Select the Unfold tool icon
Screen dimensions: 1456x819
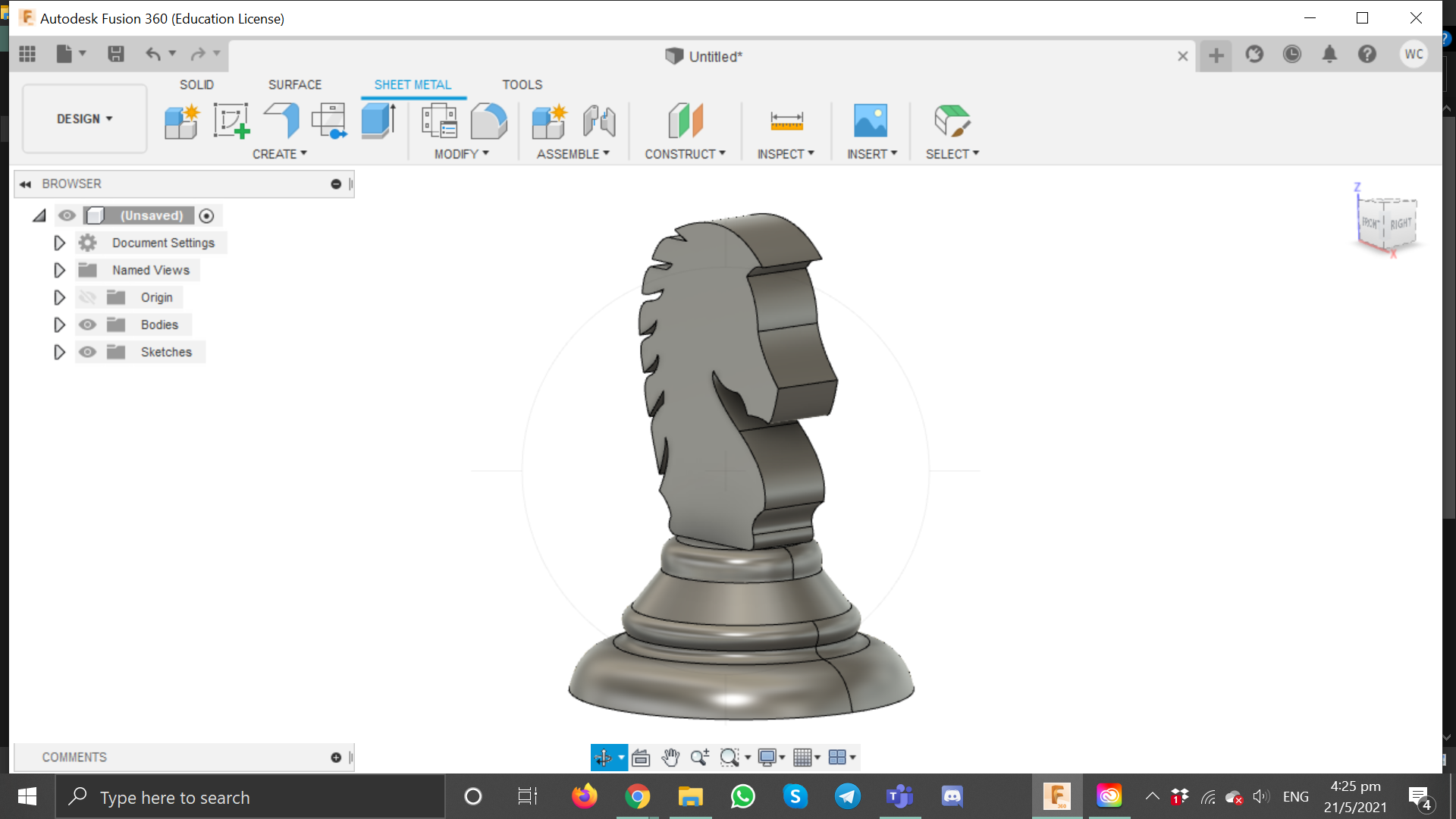329,121
